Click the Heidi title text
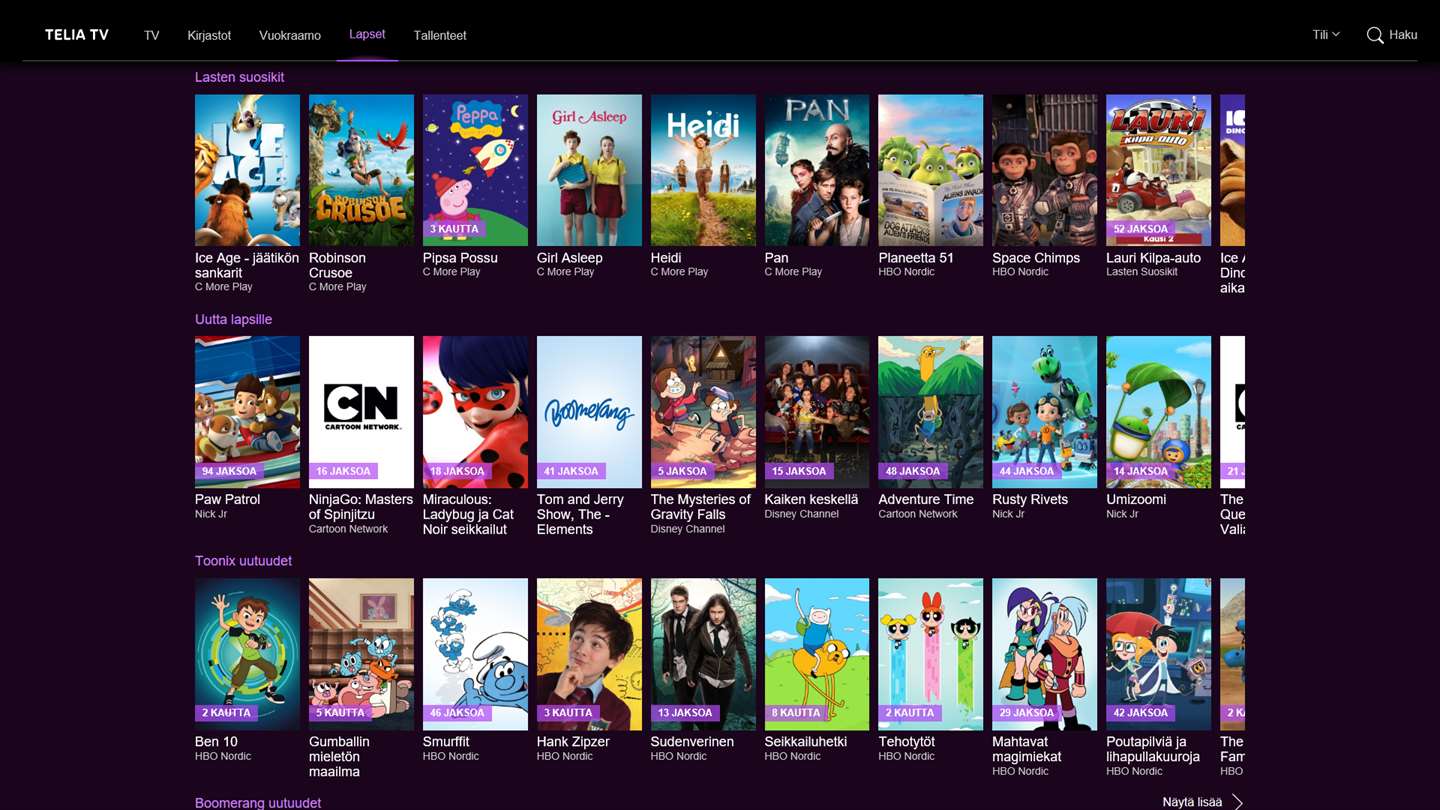Screen dimensions: 1440x810 coord(666,258)
